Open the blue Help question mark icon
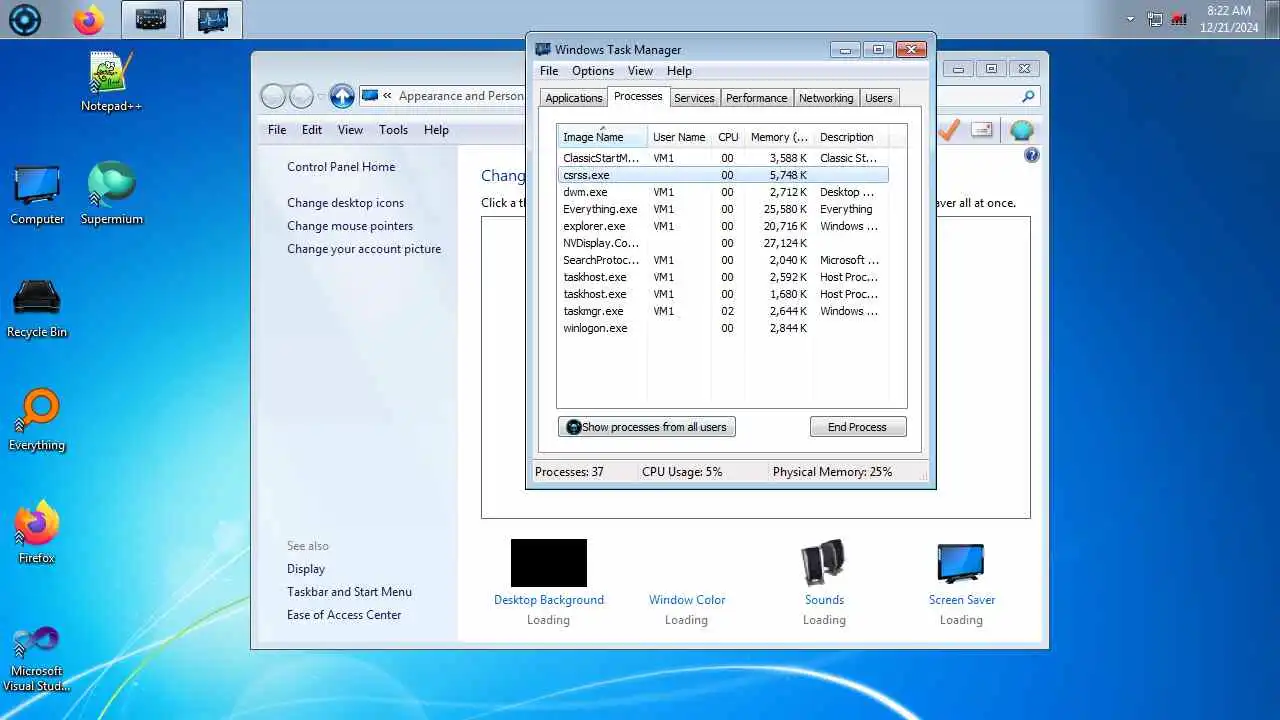Screen dimensions: 1280x720 [1032, 155]
